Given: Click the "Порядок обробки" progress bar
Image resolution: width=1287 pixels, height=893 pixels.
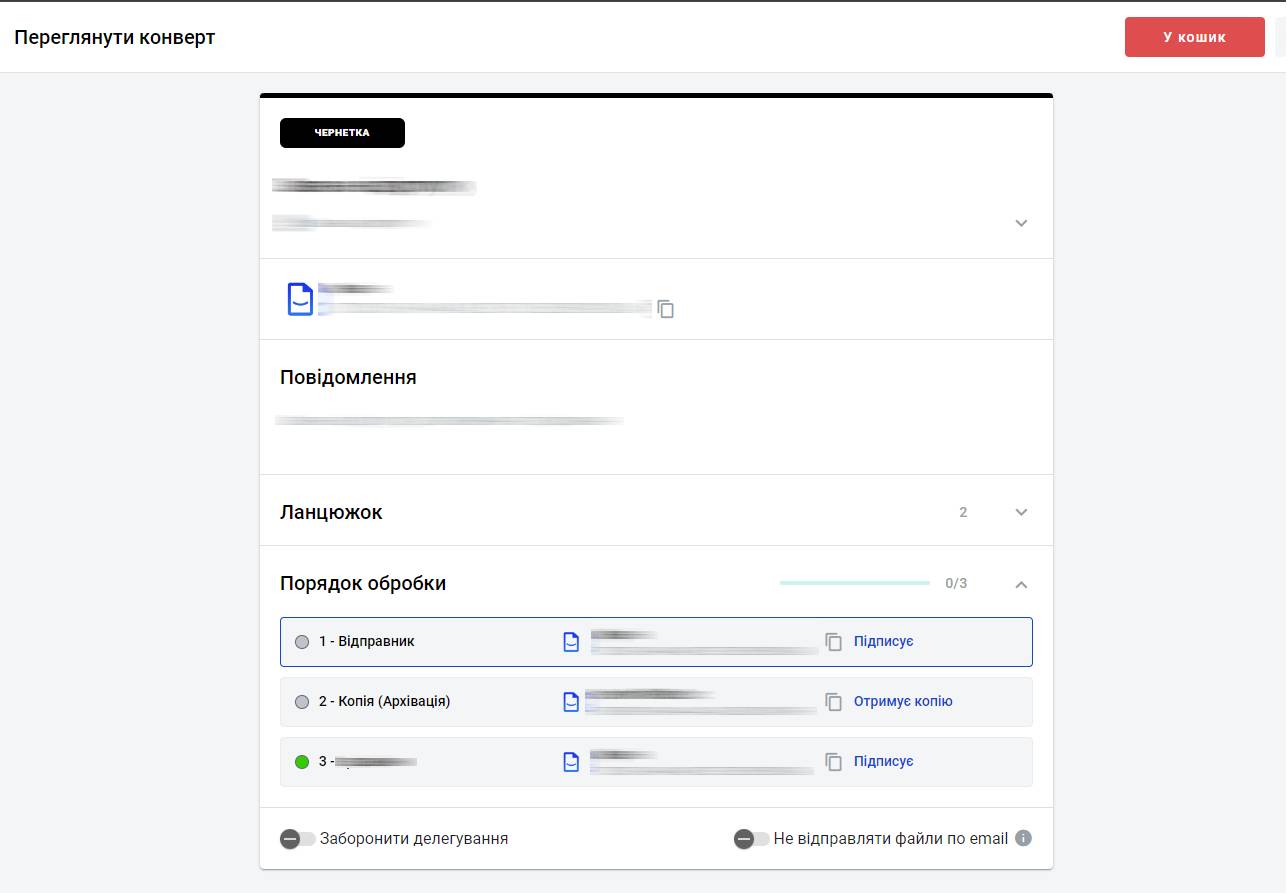Looking at the screenshot, I should tap(855, 583).
